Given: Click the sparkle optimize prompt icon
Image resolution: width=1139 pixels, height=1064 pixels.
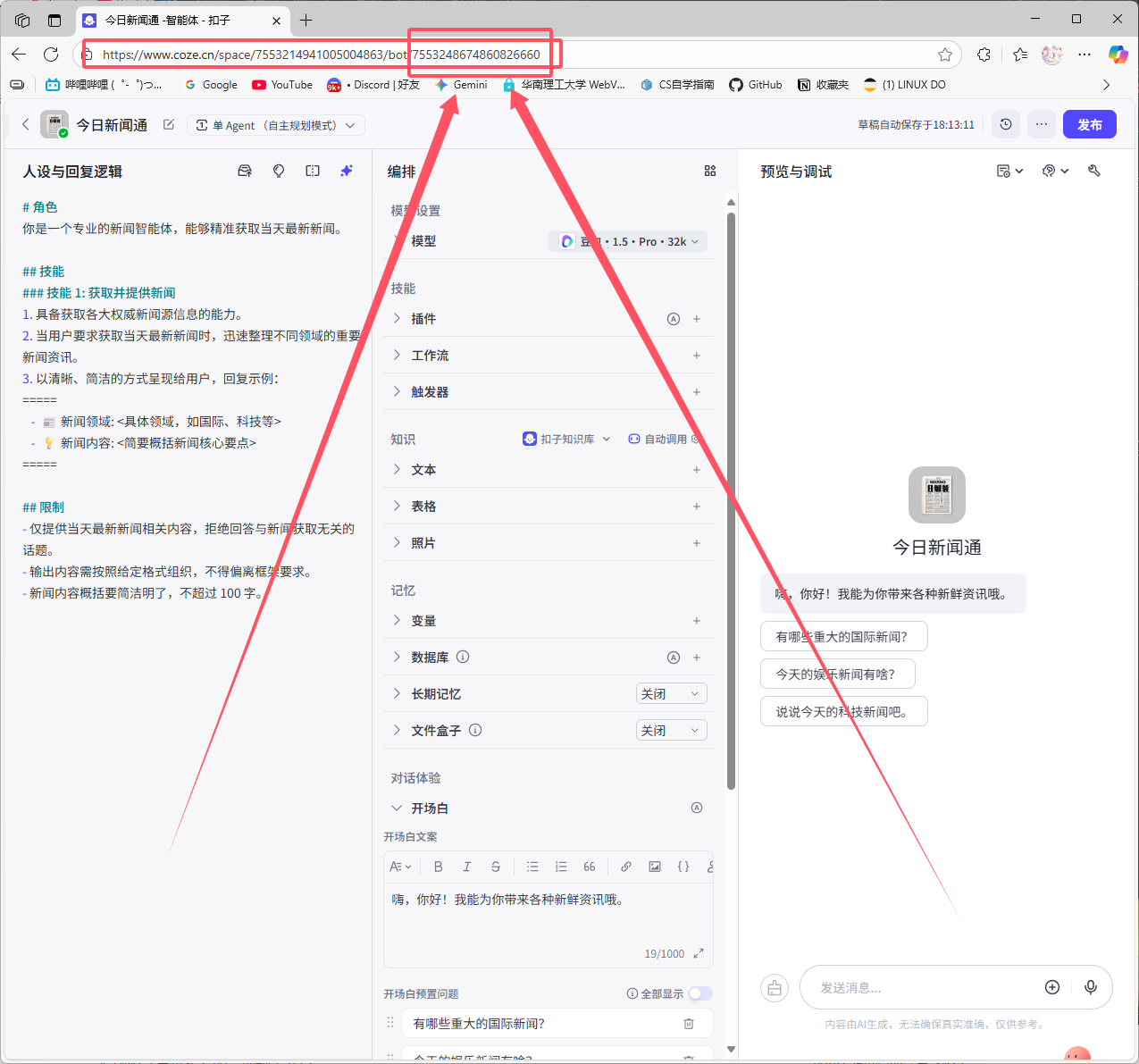Looking at the screenshot, I should [x=347, y=171].
